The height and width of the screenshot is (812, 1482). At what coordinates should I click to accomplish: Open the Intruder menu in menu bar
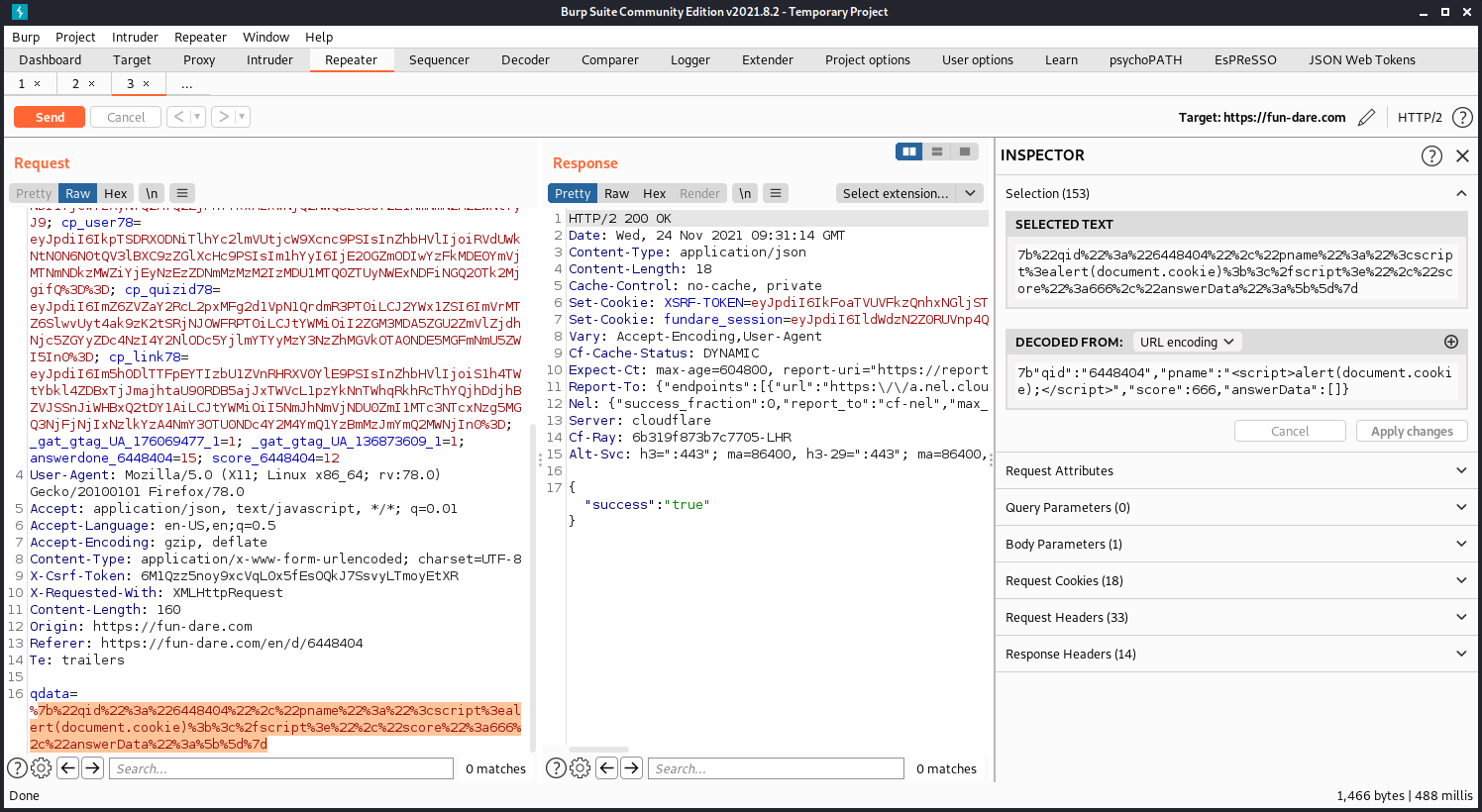[135, 37]
